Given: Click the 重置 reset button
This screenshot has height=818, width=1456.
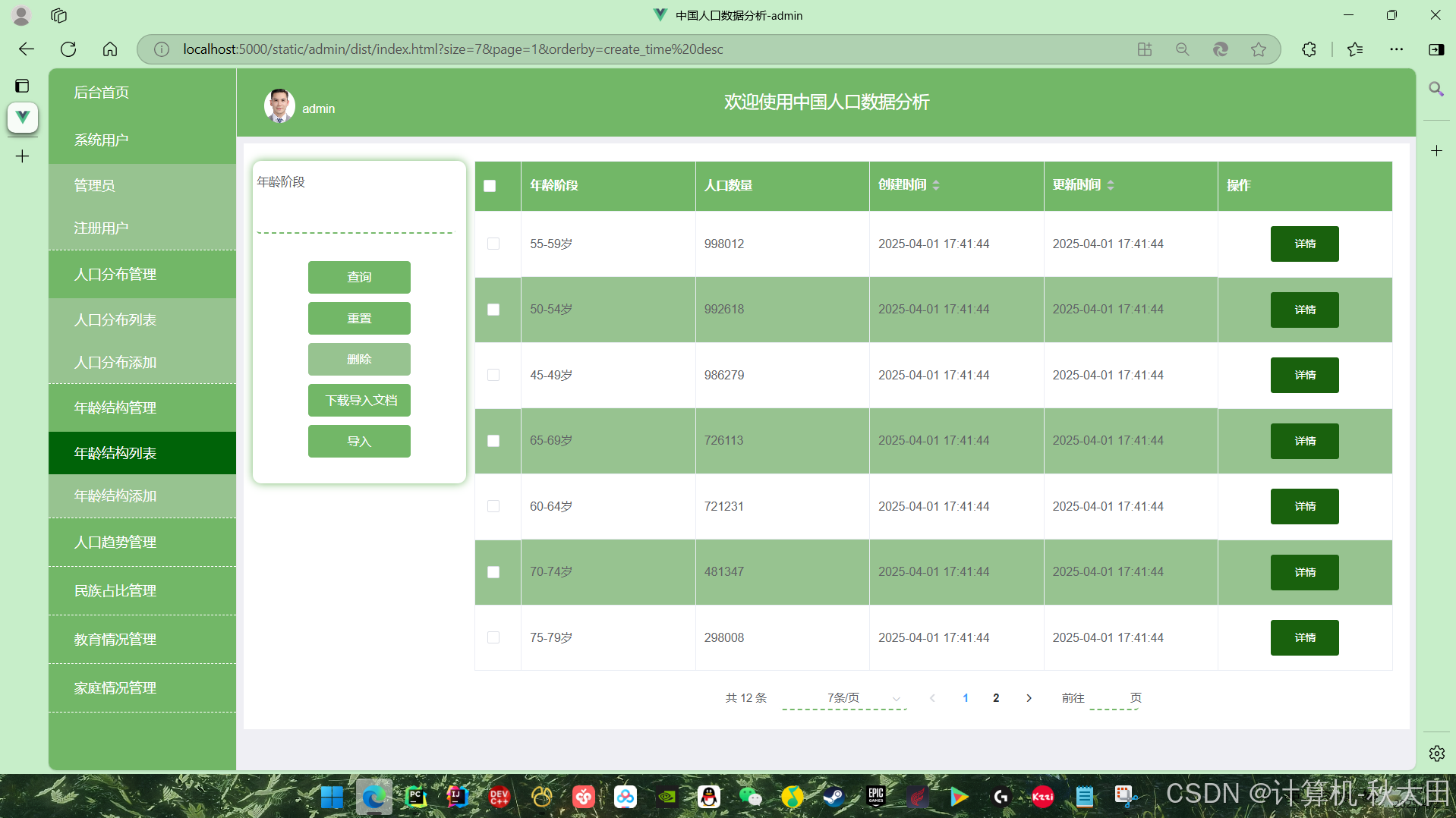Looking at the screenshot, I should [x=359, y=318].
